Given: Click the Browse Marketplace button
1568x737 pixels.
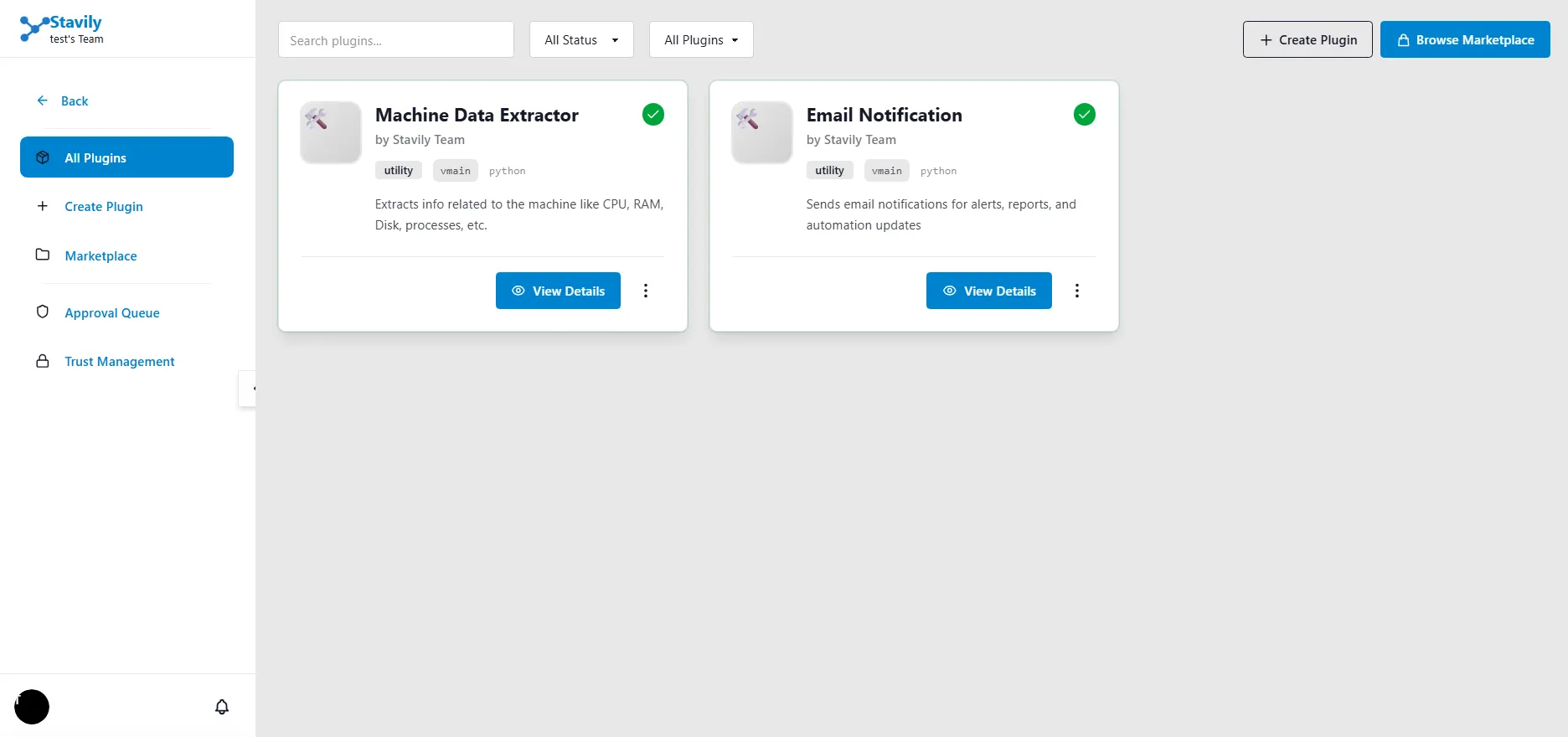Looking at the screenshot, I should 1464,39.
